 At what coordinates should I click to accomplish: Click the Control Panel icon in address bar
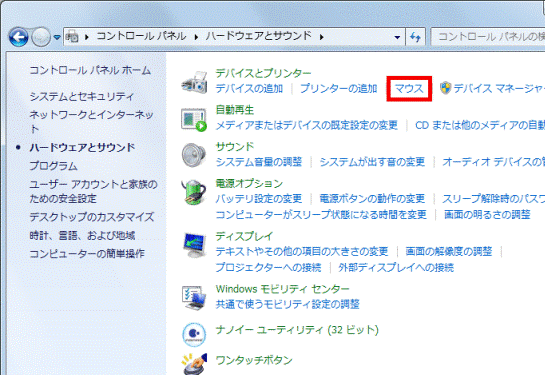[72, 36]
